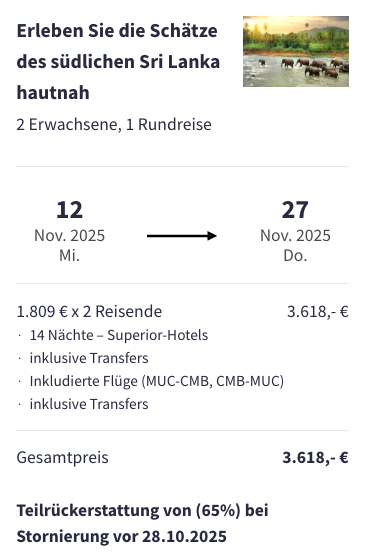Click the bold Gesamtpreis total 3.618,- €
The width and height of the screenshot is (368, 559).
(x=315, y=457)
